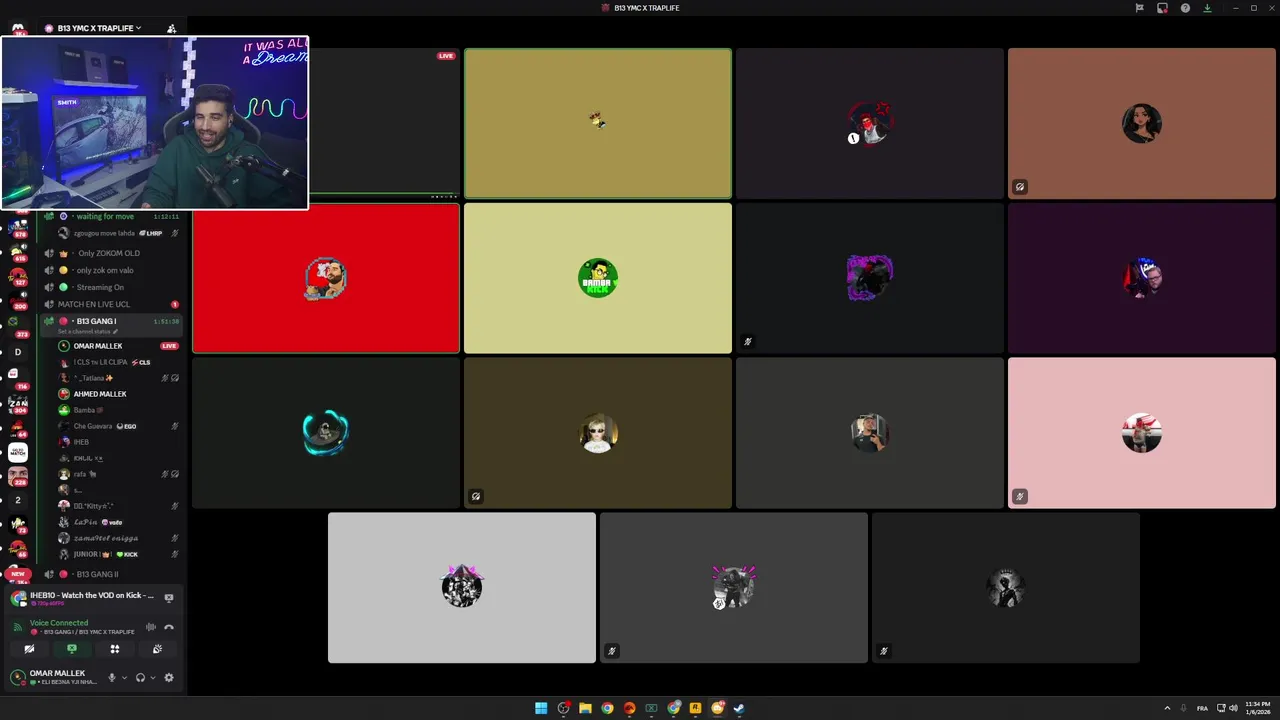Open the Discord home logo icon

pos(17,28)
